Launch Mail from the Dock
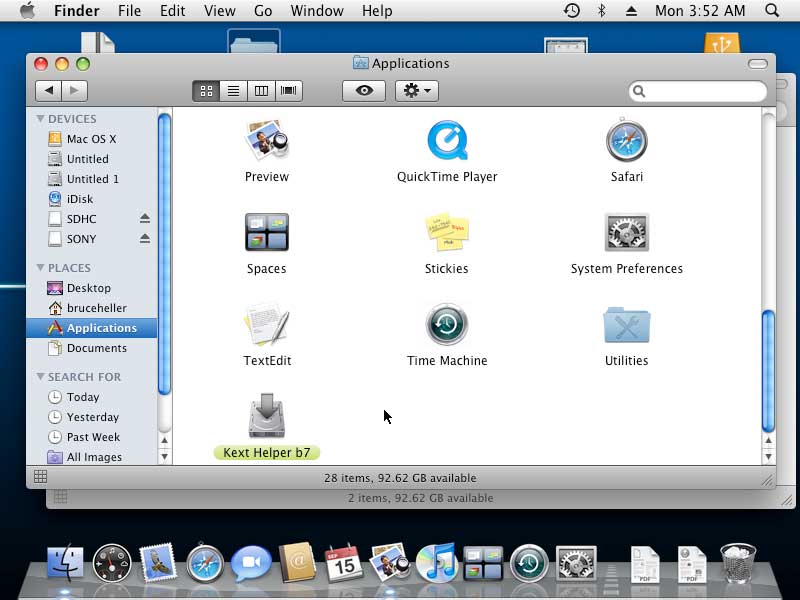Screen dimensions: 800x600 [158, 563]
